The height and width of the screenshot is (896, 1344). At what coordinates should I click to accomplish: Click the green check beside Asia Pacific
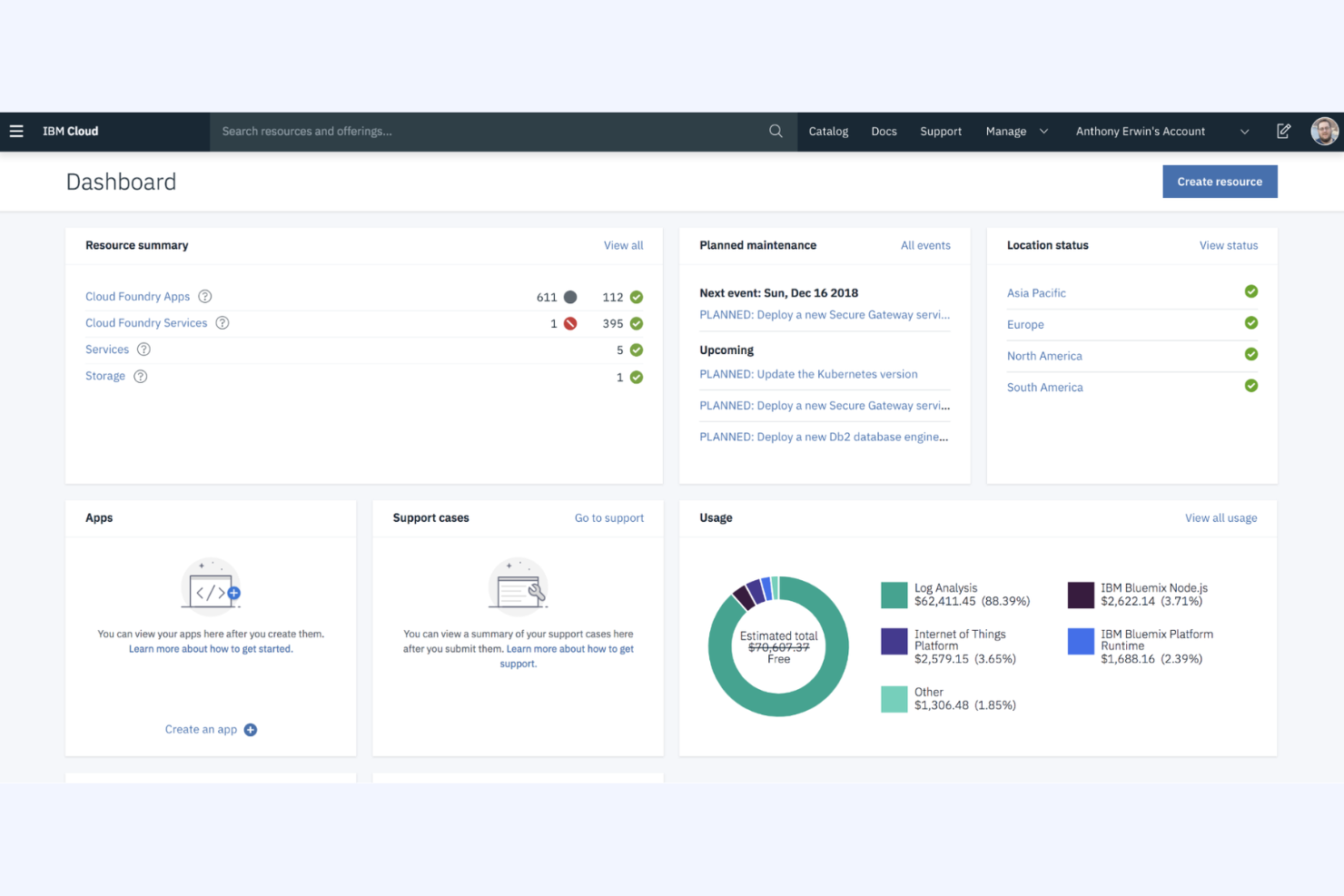[x=1251, y=291]
